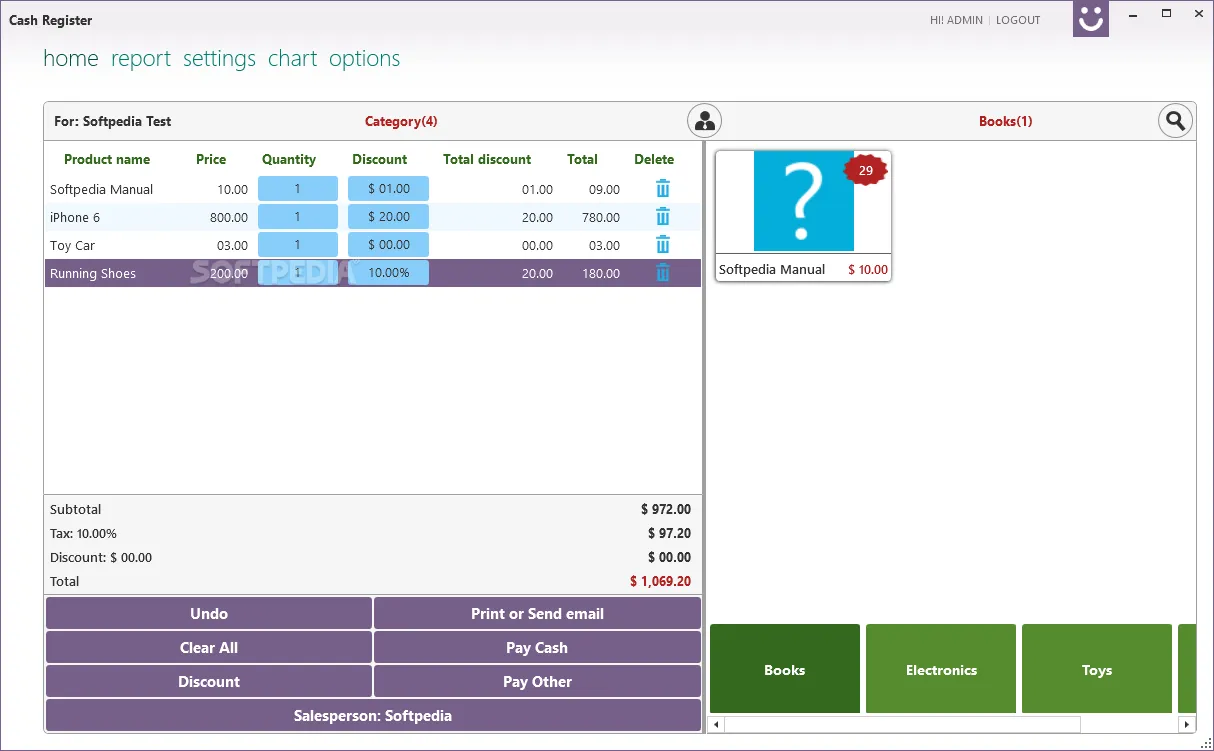Clear all items from the sale

point(208,647)
